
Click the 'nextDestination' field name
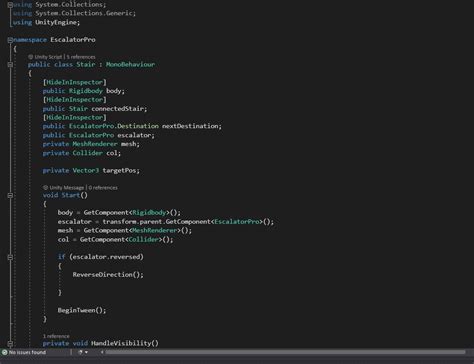pos(190,126)
